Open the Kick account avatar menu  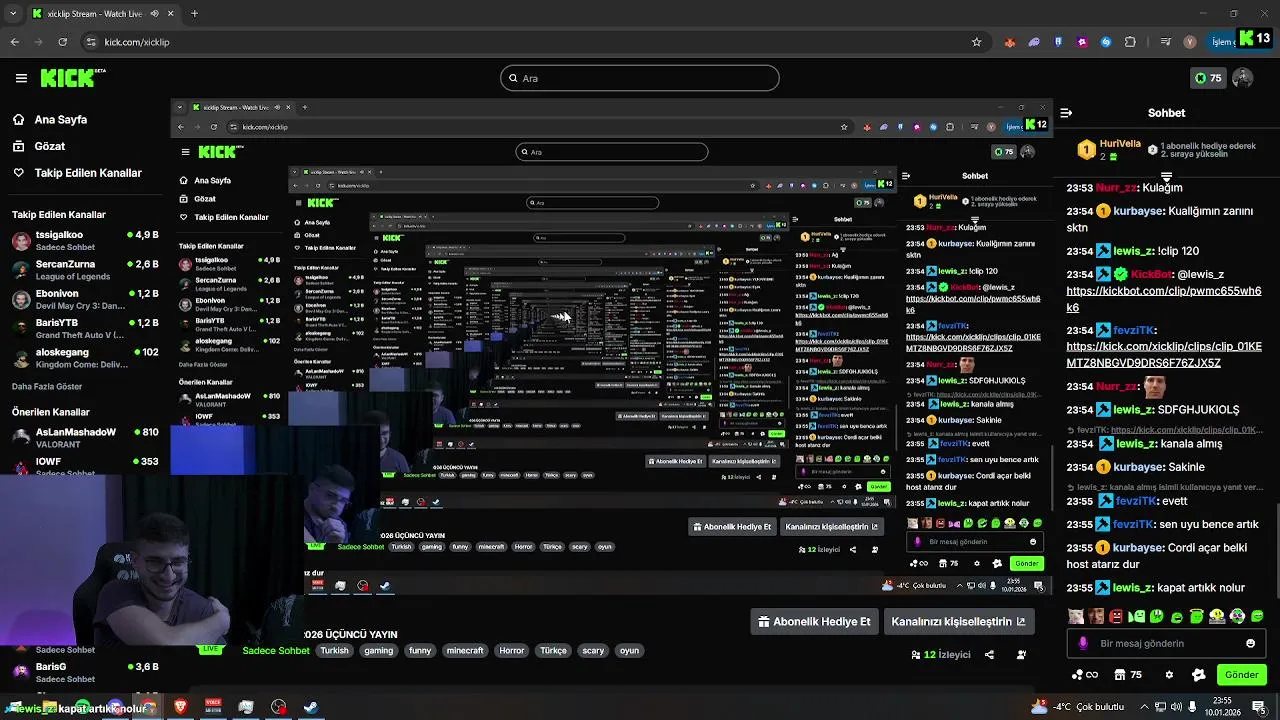coord(1243,78)
